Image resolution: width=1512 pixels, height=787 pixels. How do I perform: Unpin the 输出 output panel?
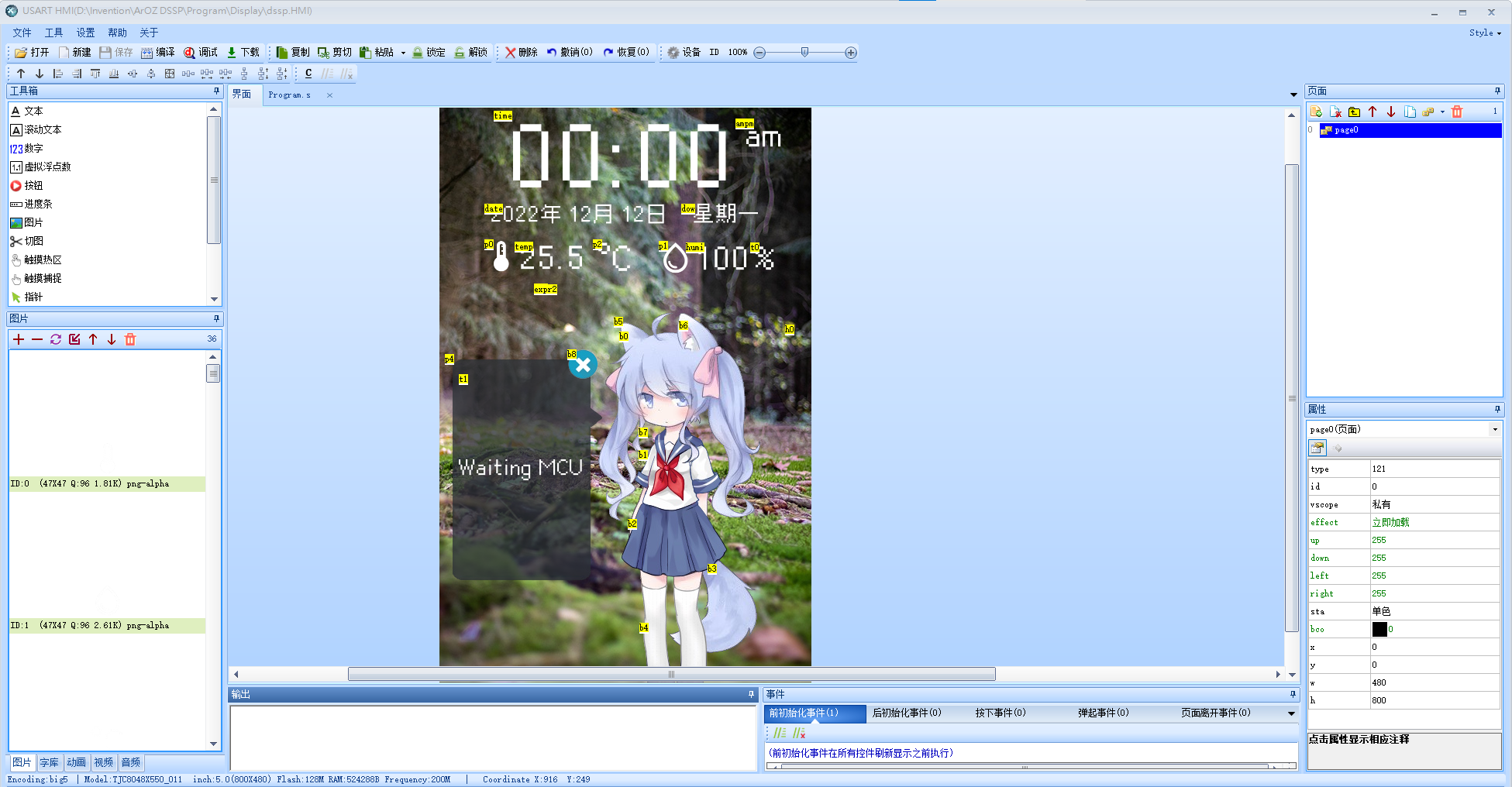(x=750, y=694)
